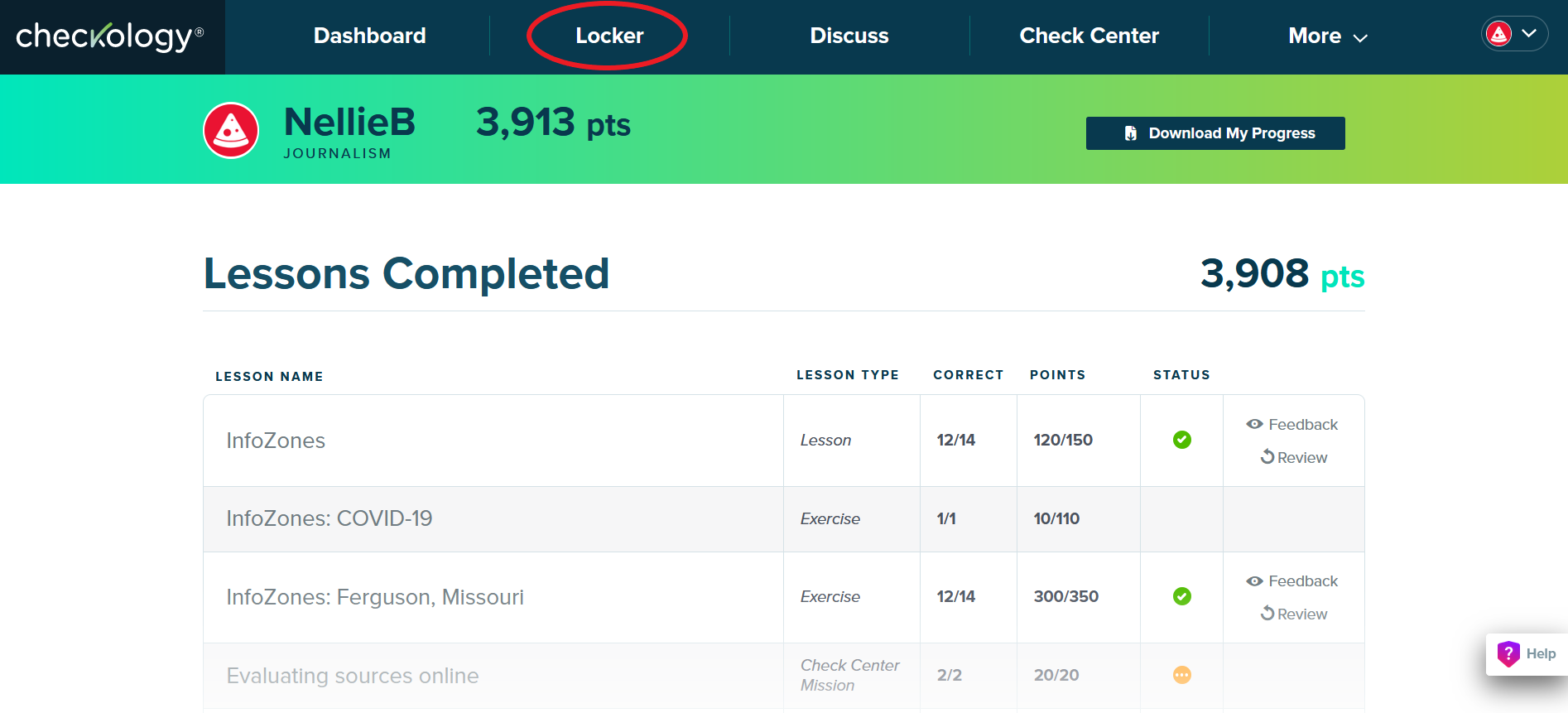Click green checkmark status for InfoZones lesson
Image resolution: width=1568 pixels, height=713 pixels.
pos(1181,440)
